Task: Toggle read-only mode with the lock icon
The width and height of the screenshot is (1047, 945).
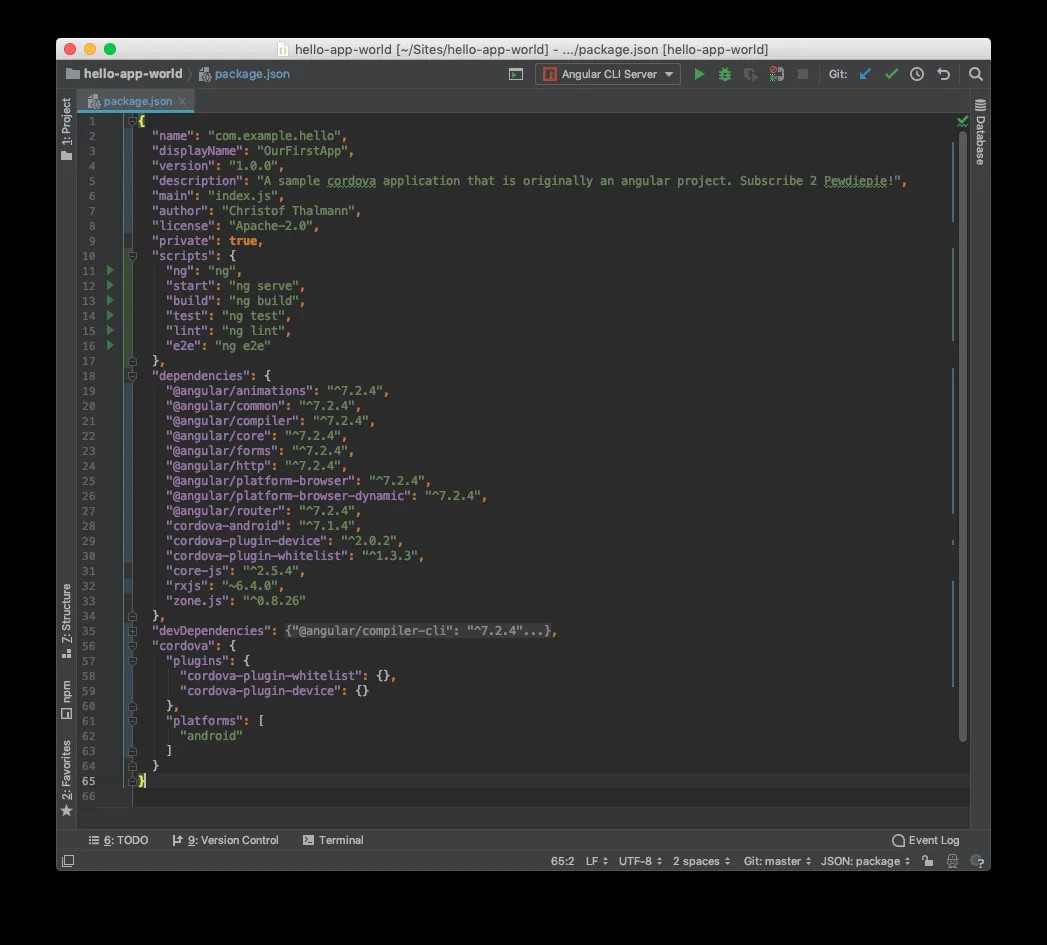Action: (x=927, y=861)
